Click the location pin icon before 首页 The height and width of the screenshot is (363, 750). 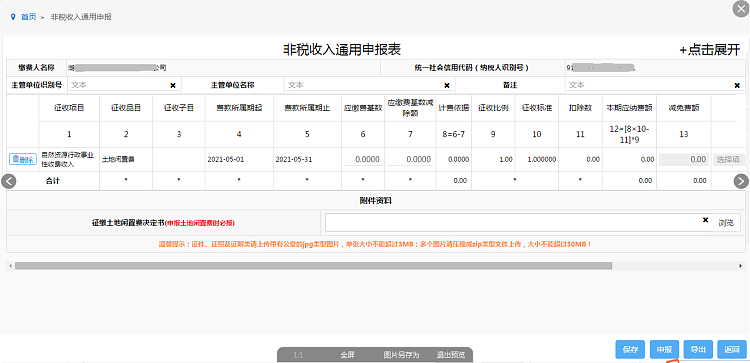coord(13,17)
